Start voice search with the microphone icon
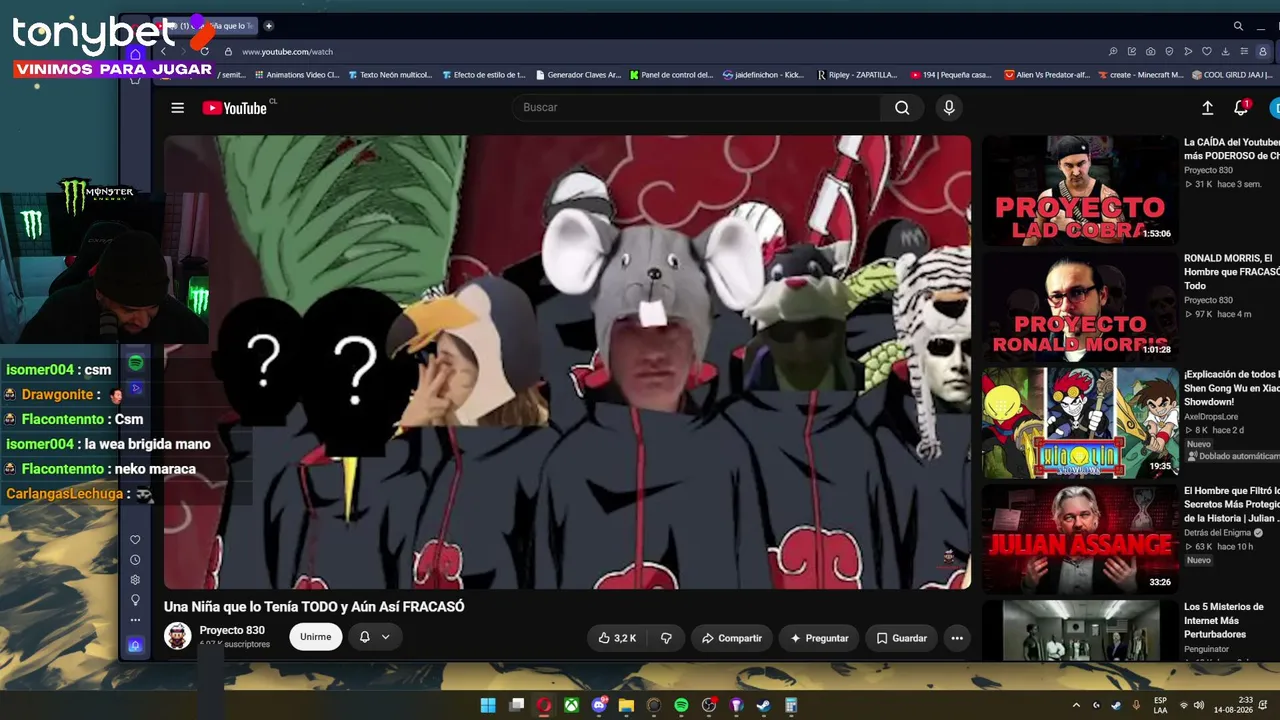The width and height of the screenshot is (1280, 720). point(949,108)
